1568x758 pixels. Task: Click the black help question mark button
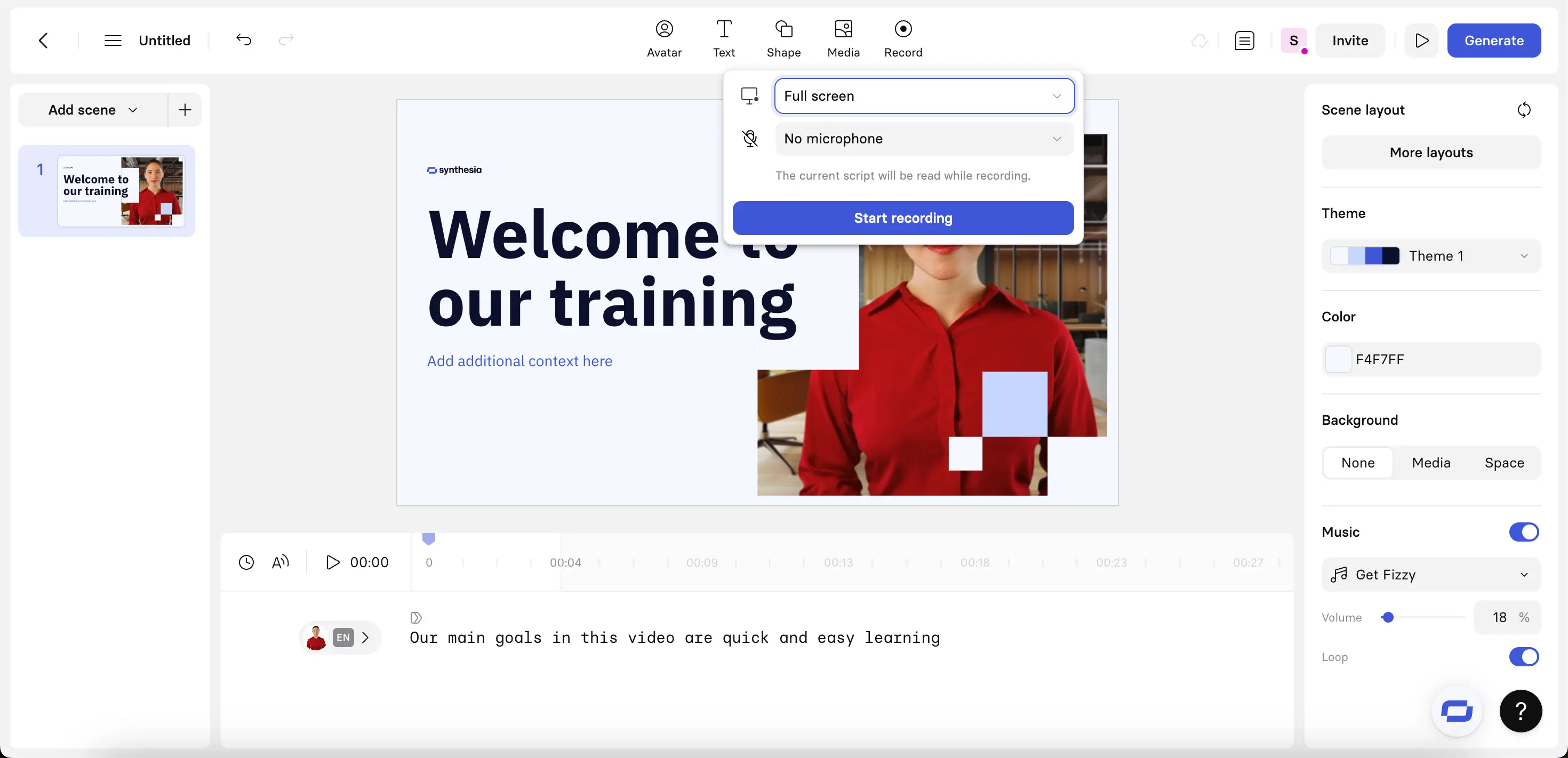click(x=1520, y=711)
